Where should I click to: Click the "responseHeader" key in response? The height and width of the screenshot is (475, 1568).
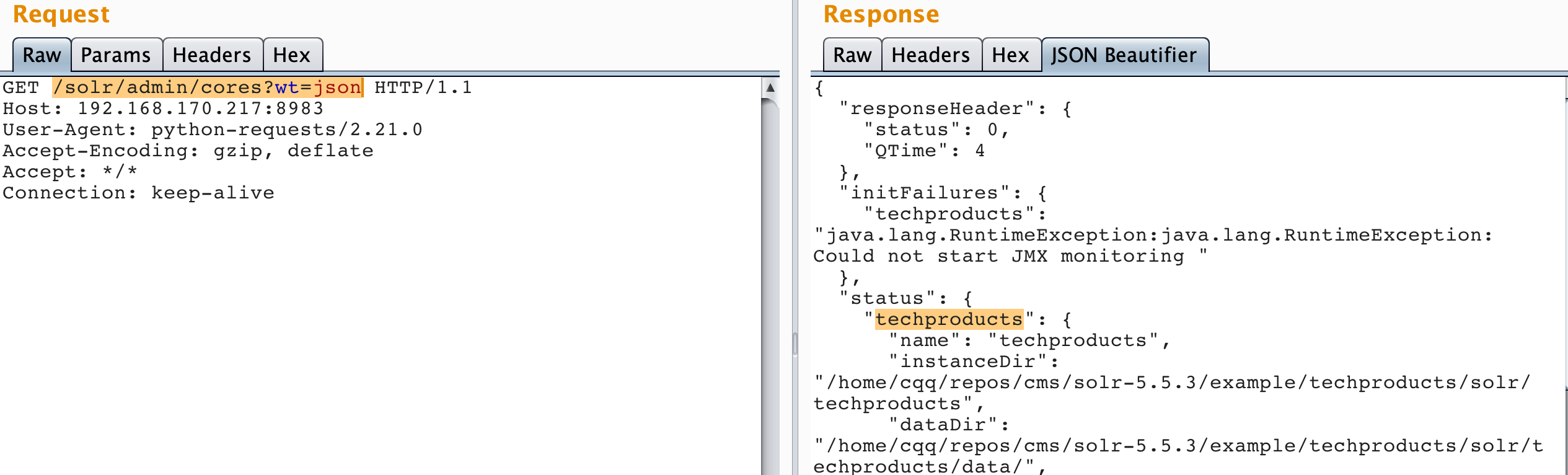936,109
